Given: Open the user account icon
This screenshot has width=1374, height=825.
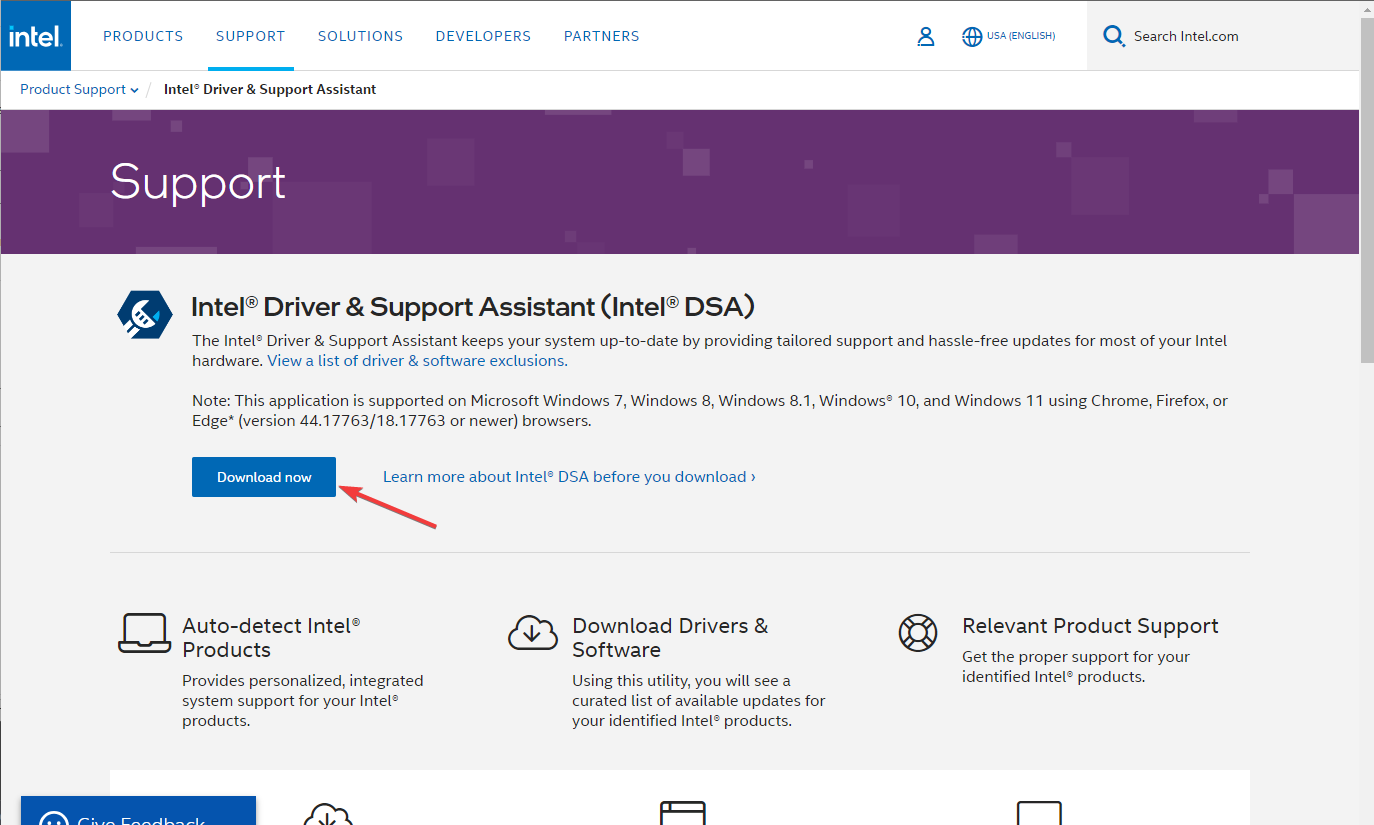Looking at the screenshot, I should click(925, 37).
